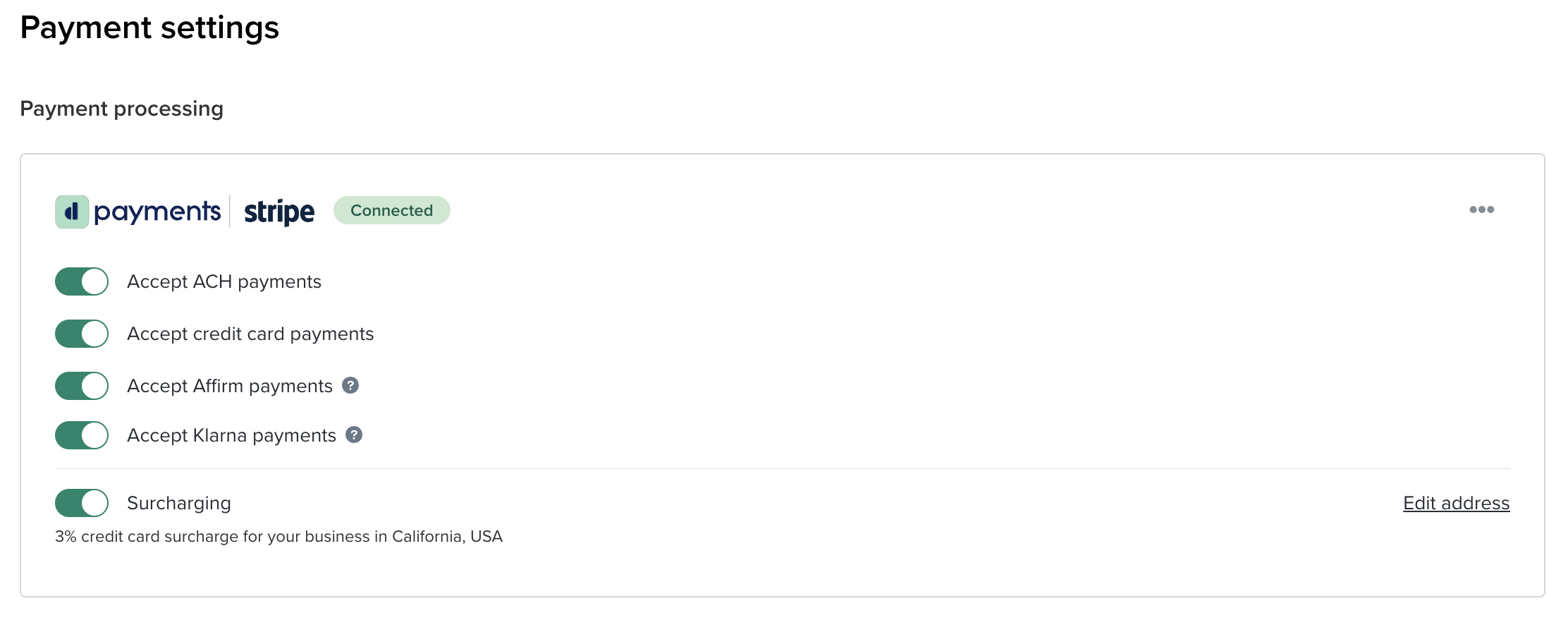The width and height of the screenshot is (1568, 625).
Task: Switch off Accept Klarna payments
Action: point(82,435)
